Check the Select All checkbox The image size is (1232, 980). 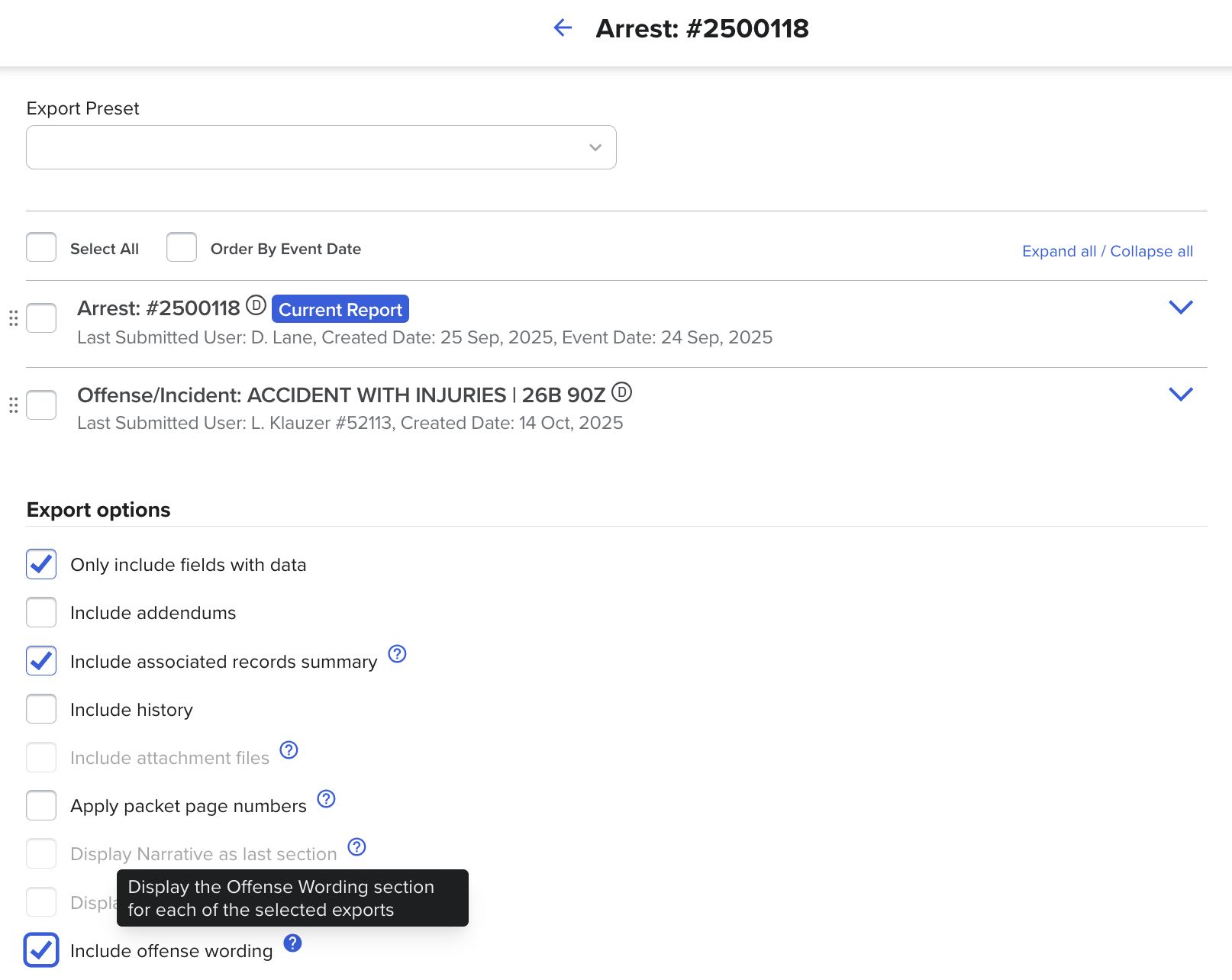41,248
